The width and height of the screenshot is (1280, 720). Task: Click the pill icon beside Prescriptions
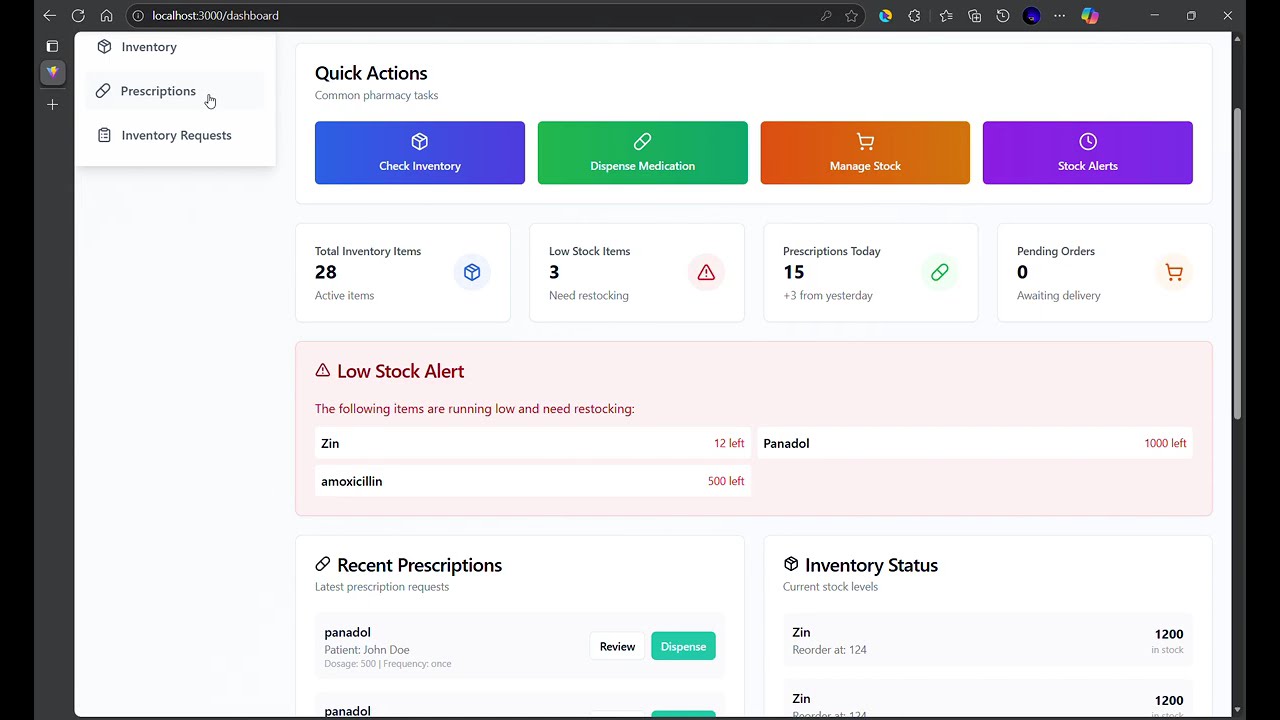[x=103, y=91]
